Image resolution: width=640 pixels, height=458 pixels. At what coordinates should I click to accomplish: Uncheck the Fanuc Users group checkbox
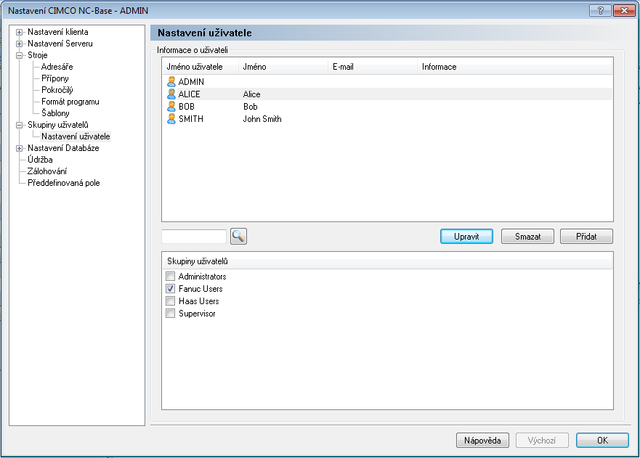(170, 289)
